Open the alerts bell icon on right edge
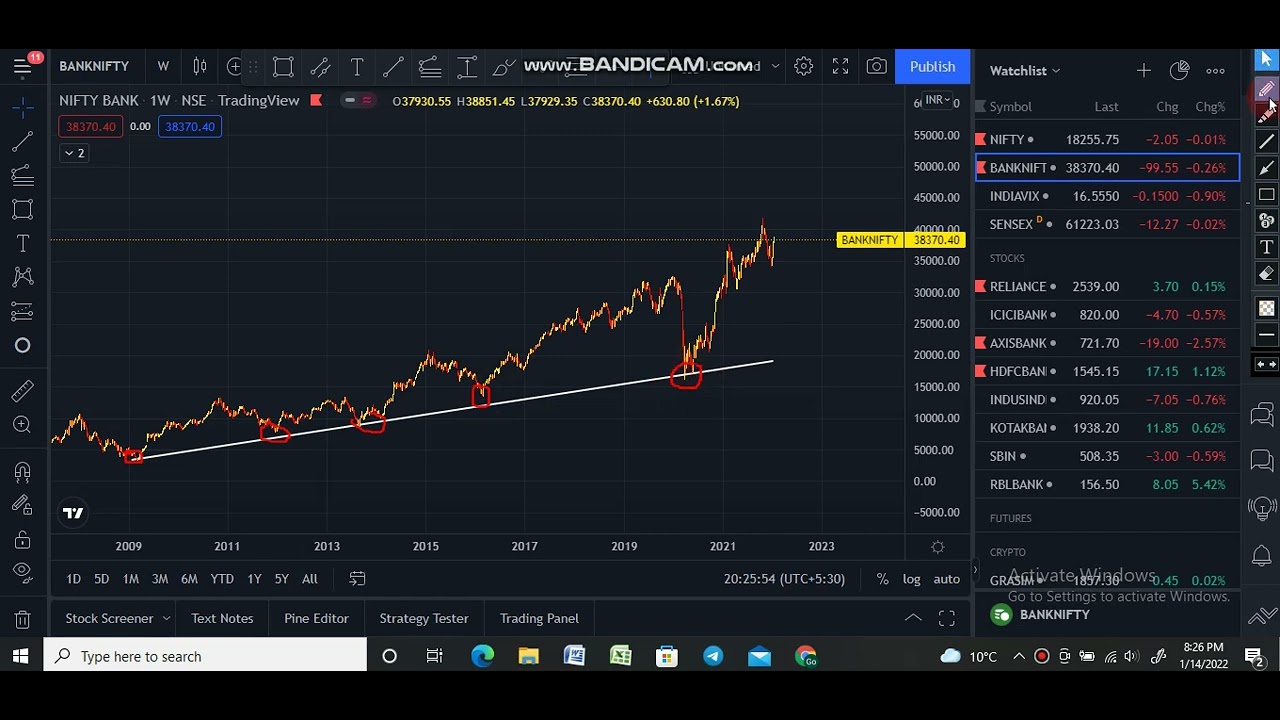This screenshot has width=1280, height=720. click(x=1262, y=556)
